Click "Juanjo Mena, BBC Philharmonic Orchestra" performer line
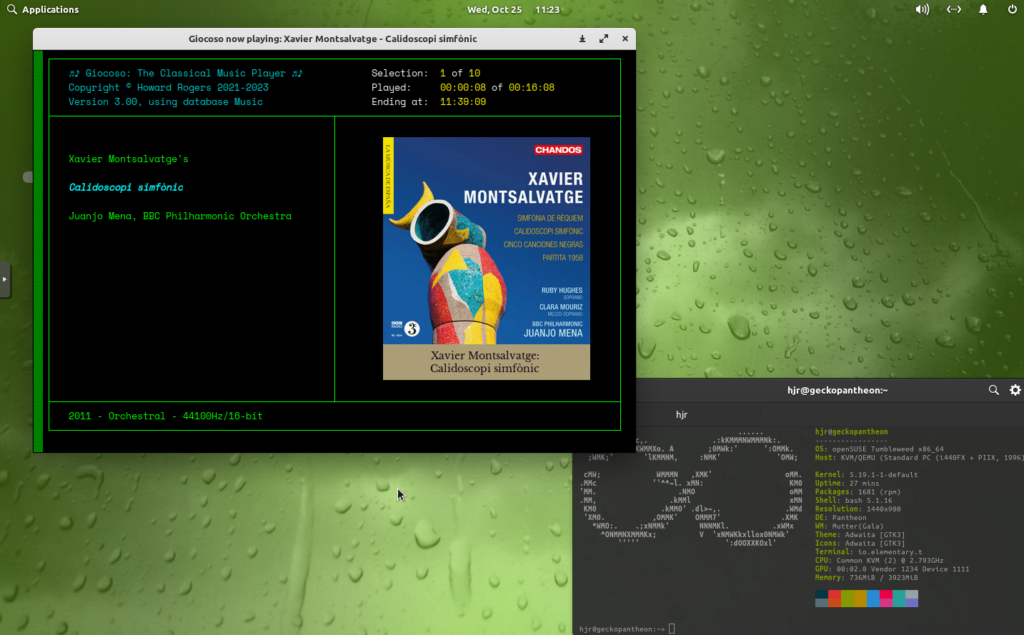This screenshot has width=1024, height=635. click(180, 216)
